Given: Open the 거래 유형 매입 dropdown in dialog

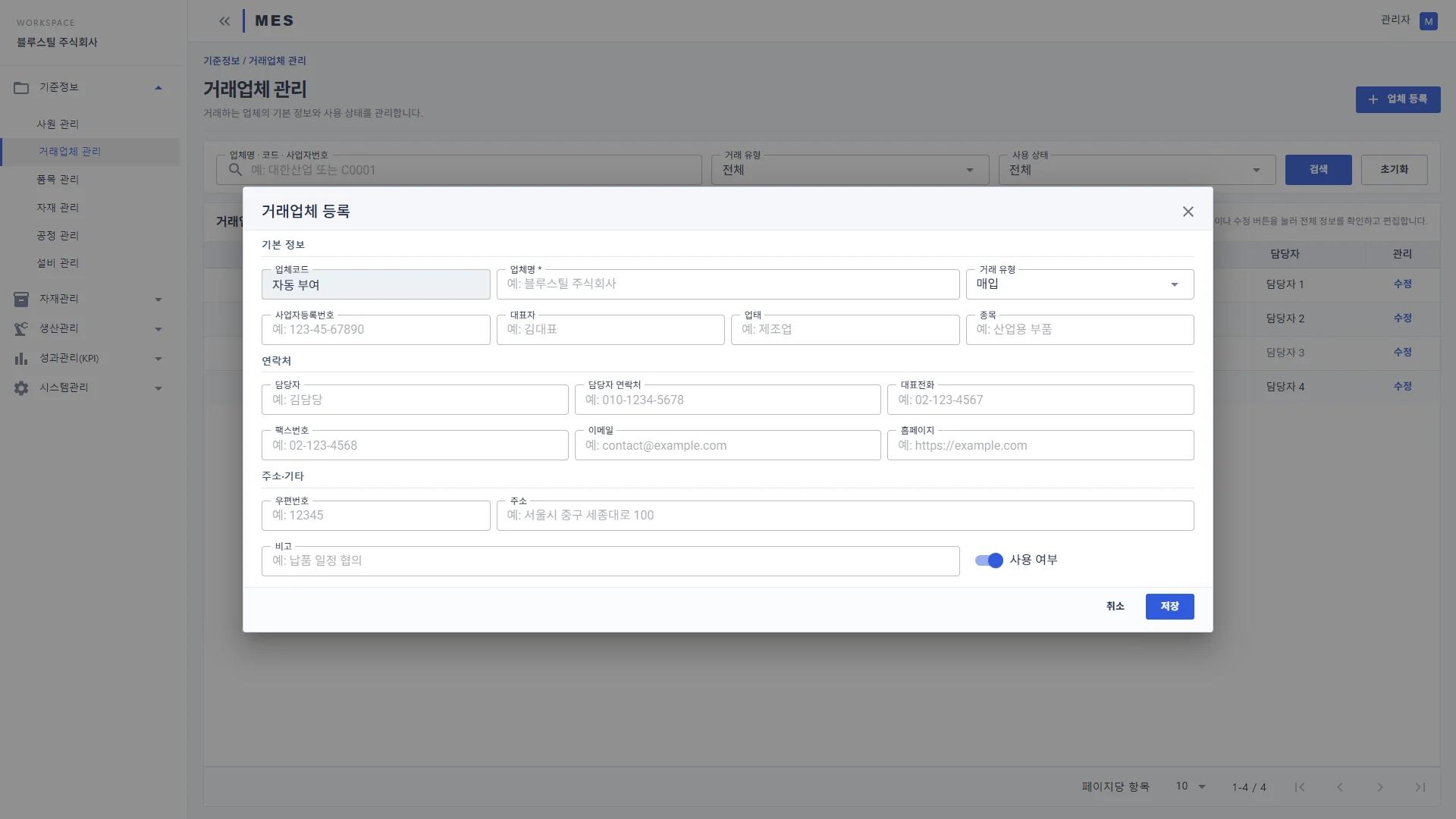Looking at the screenshot, I should coord(1080,284).
